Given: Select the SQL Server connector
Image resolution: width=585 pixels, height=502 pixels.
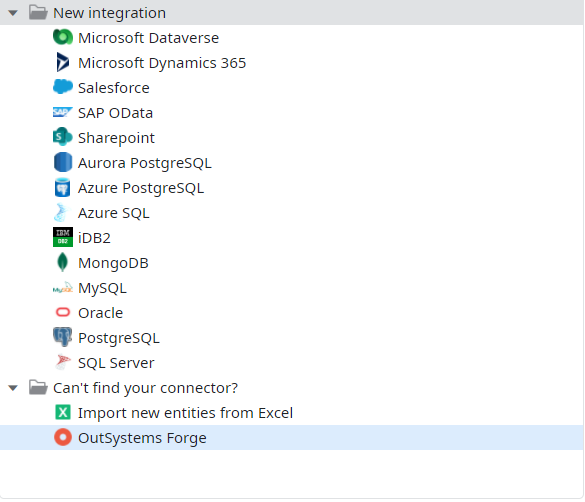Looking at the screenshot, I should pos(116,363).
